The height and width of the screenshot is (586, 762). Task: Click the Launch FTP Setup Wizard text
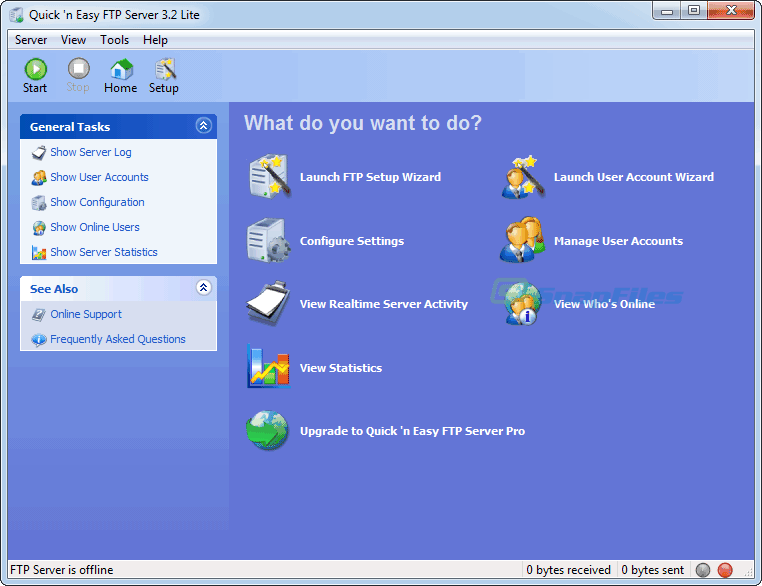tap(370, 177)
